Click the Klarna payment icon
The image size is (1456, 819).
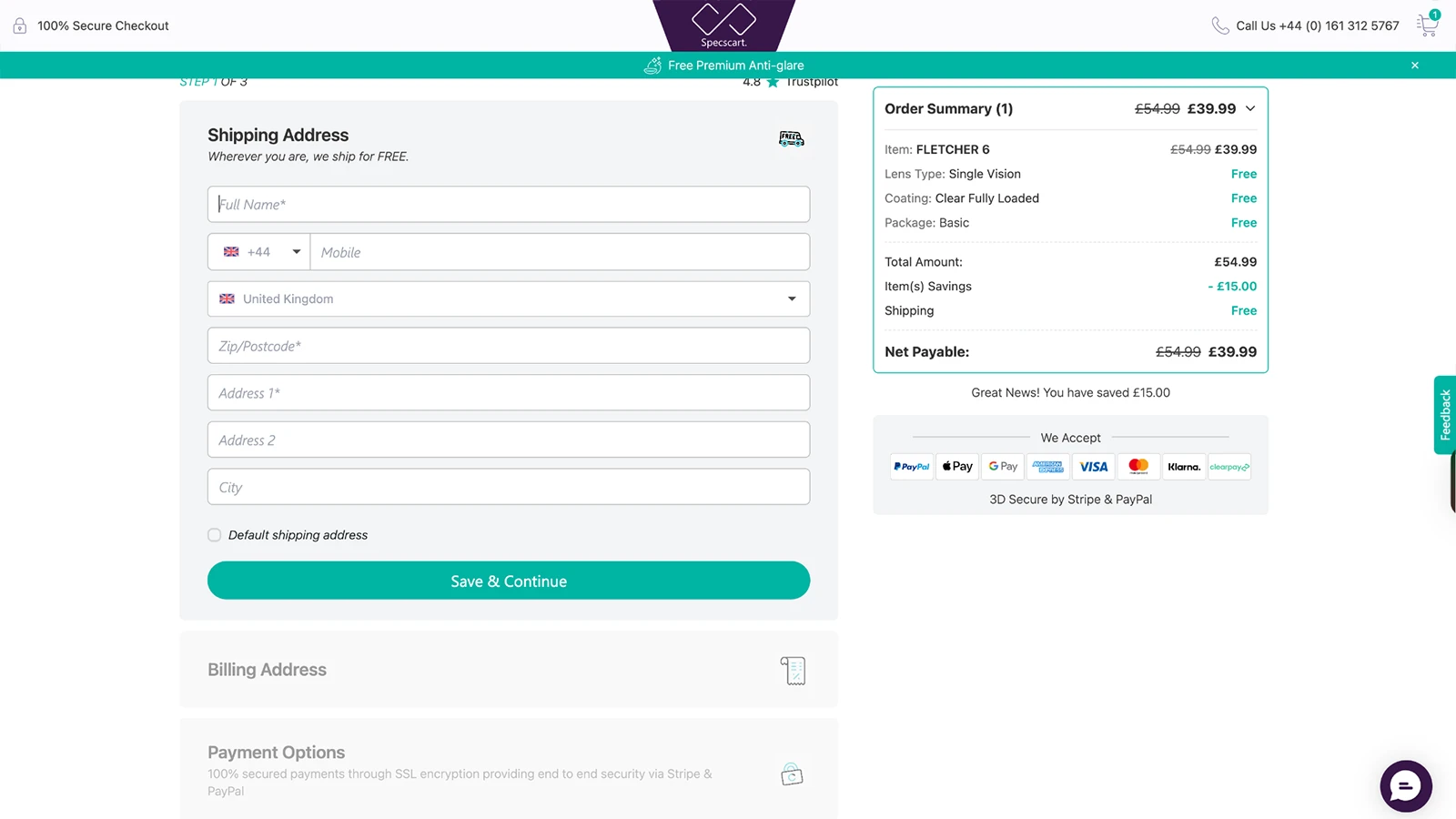pos(1184,467)
